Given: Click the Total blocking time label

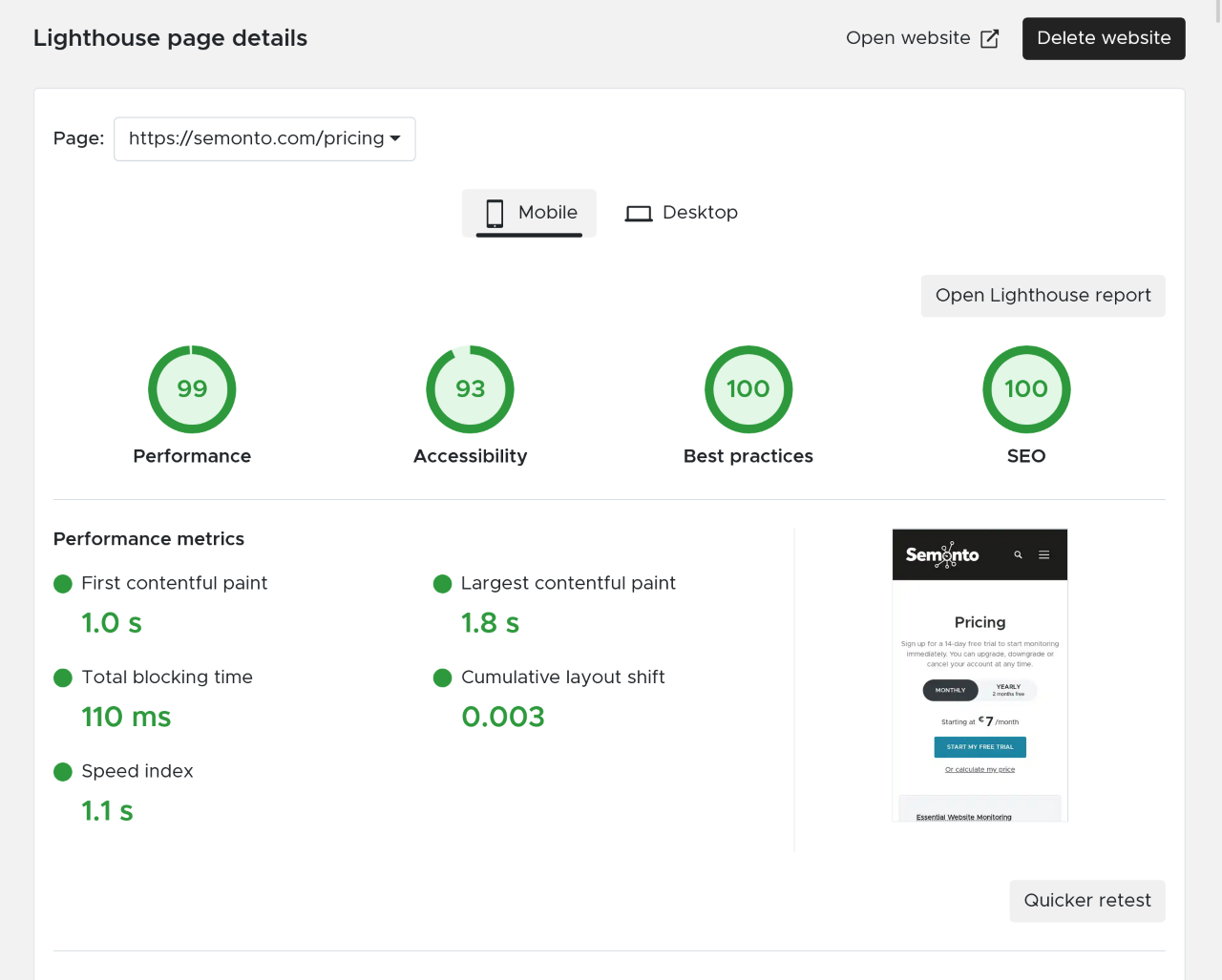Looking at the screenshot, I should coord(167,678).
